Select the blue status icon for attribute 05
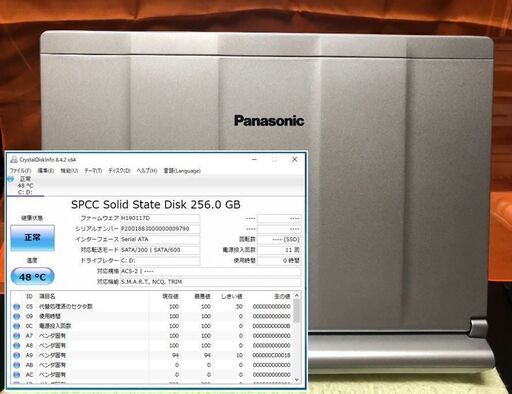The width and height of the screenshot is (512, 394). pos(16,306)
